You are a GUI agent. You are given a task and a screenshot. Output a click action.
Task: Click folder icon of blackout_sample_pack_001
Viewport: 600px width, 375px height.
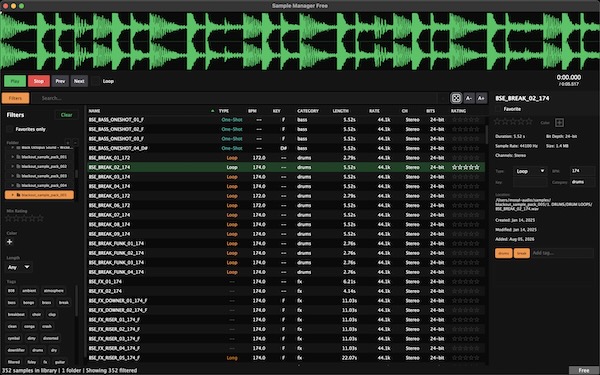click(x=18, y=157)
